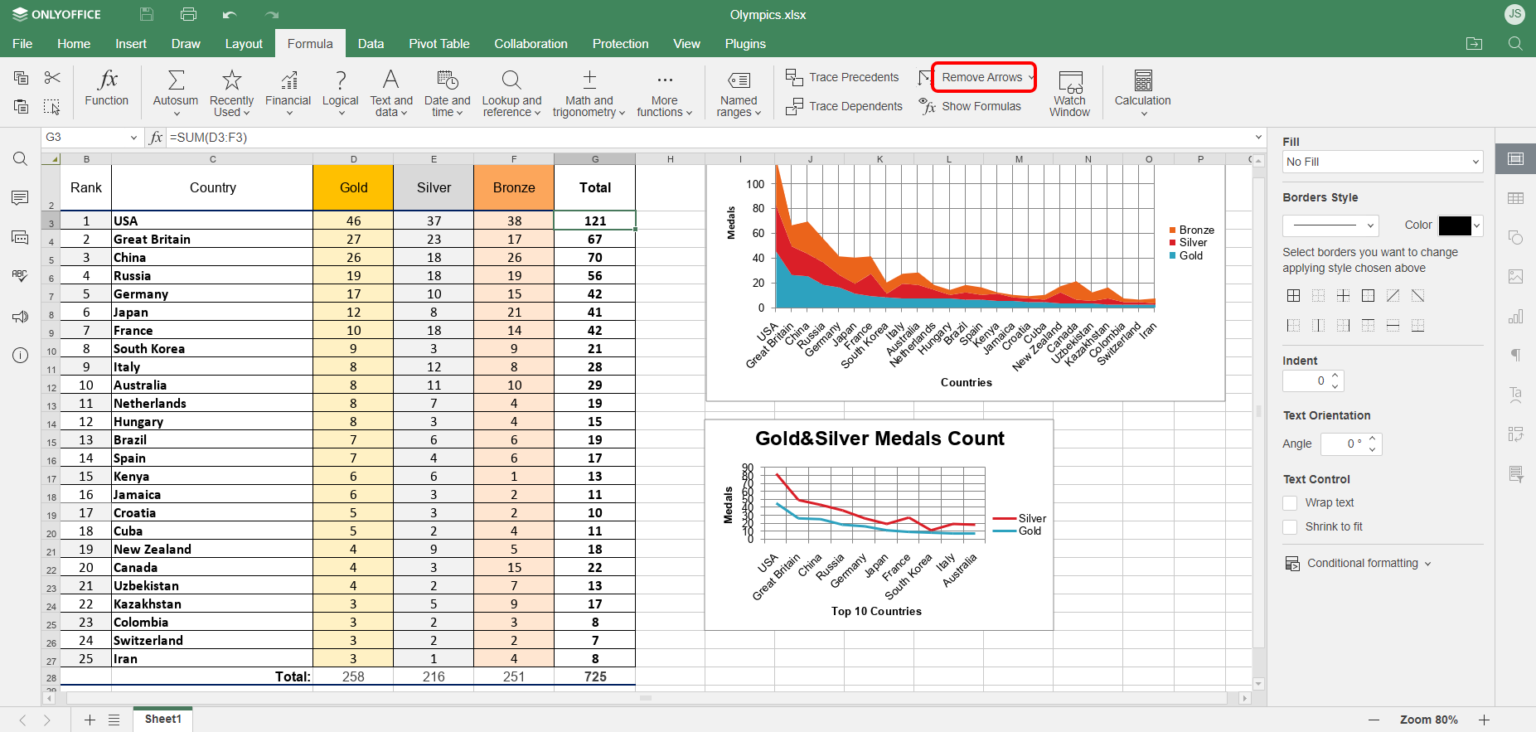
Task: Open Table settings in the right sidebar
Action: pos(1515,198)
